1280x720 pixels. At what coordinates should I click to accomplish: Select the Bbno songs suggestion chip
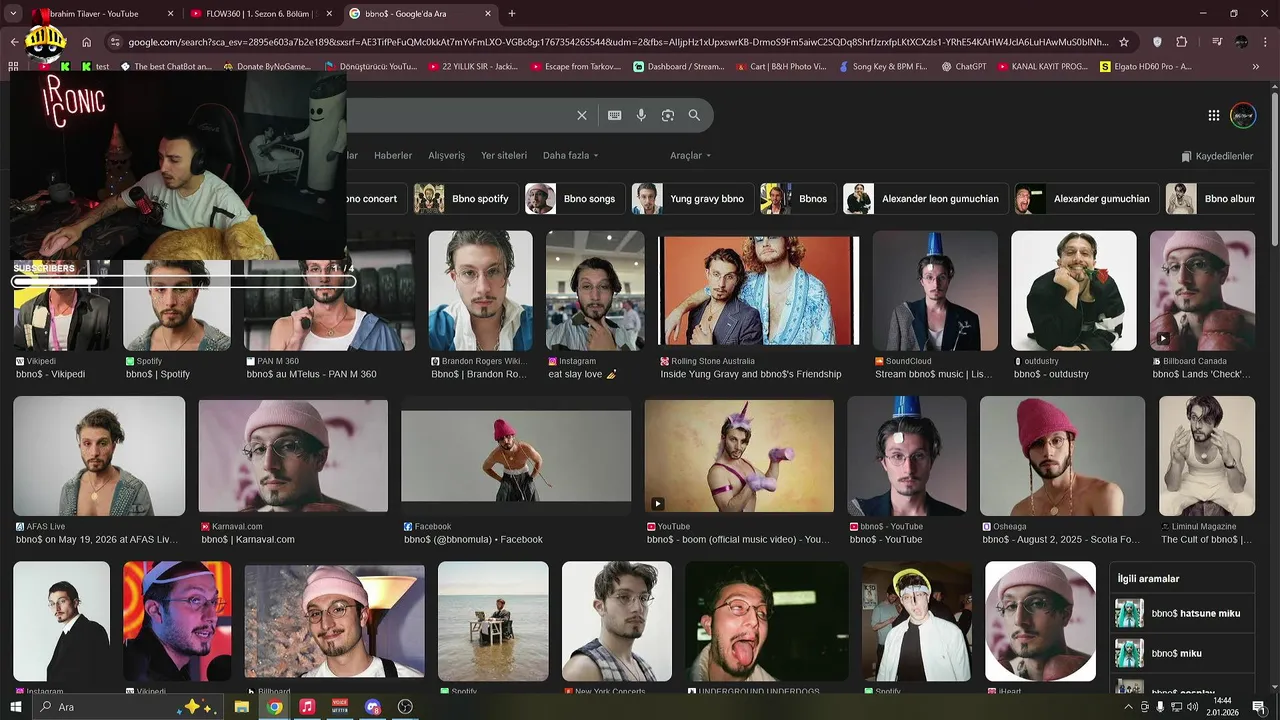click(576, 199)
